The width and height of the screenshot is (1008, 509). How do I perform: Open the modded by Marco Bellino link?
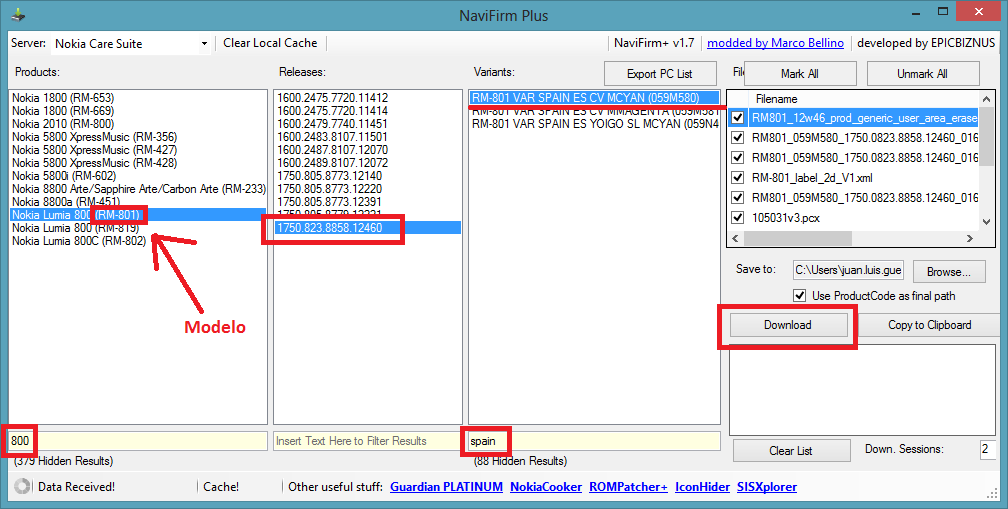coord(775,43)
